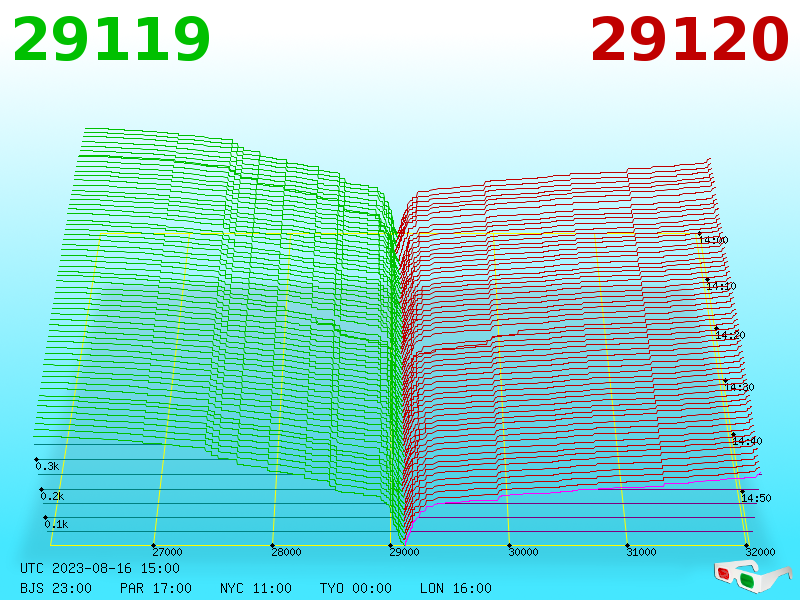Click the 3D glasses icon
Image resolution: width=800 pixels, height=600 pixels.
pos(752,576)
